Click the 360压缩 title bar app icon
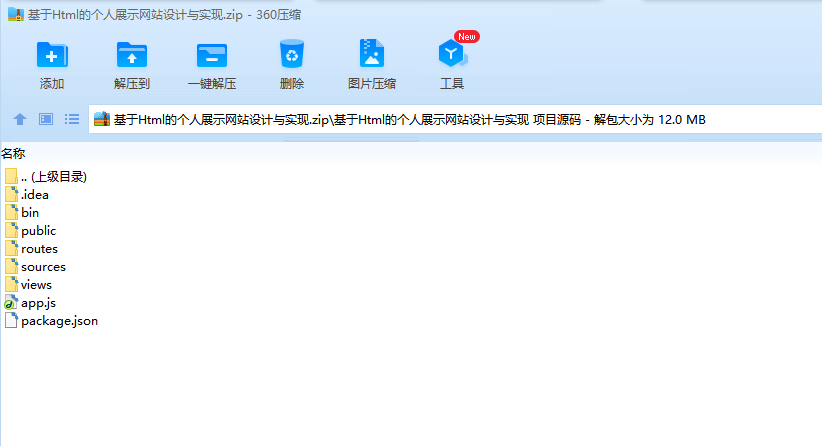 [x=16, y=15]
